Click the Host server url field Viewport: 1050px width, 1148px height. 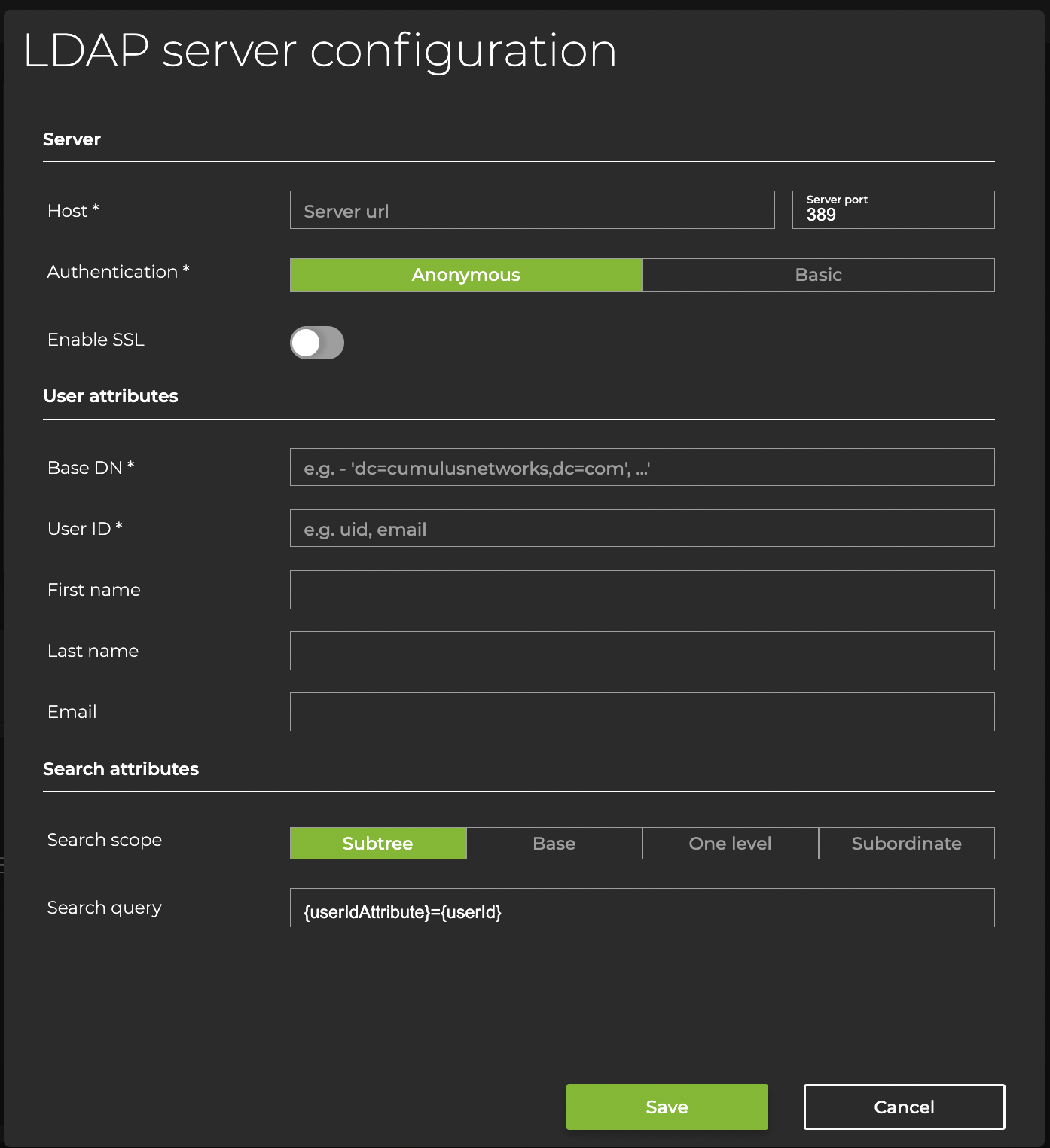(x=532, y=210)
